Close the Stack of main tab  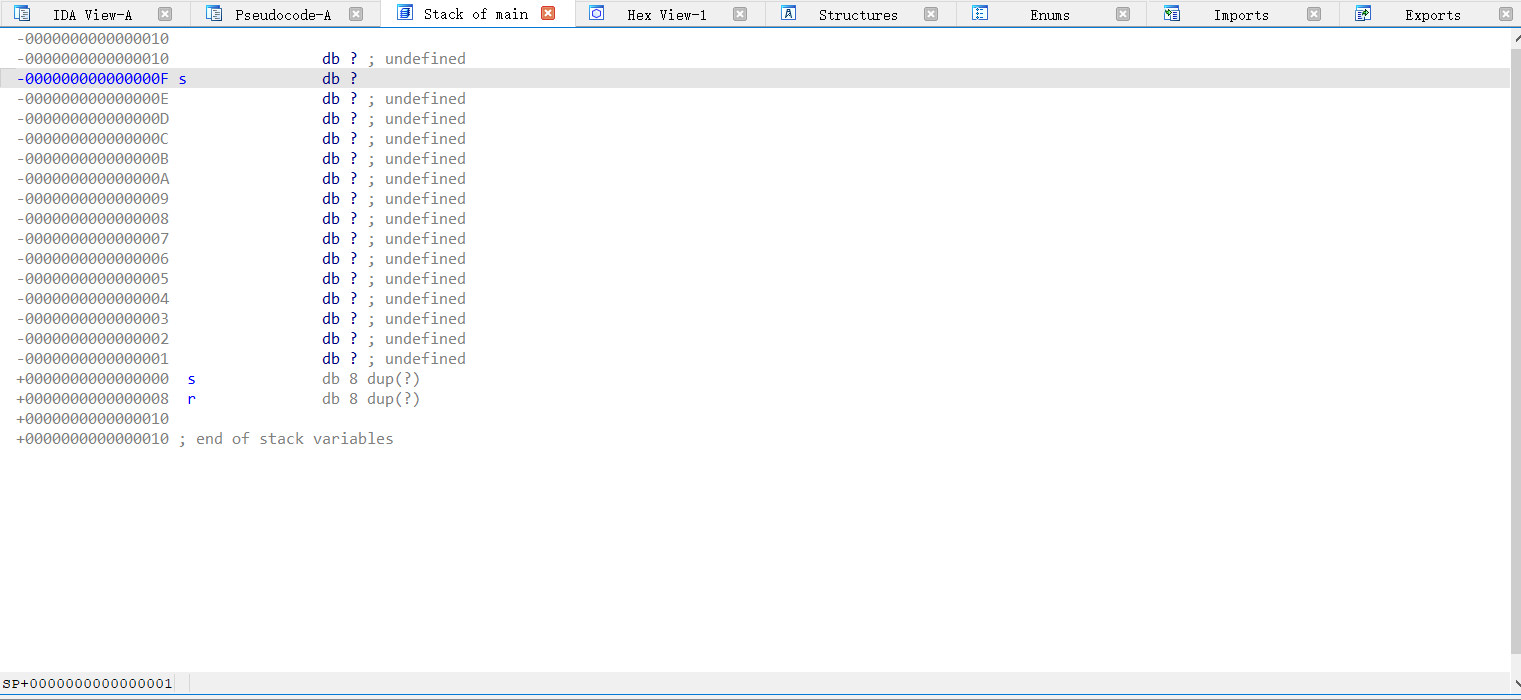click(x=548, y=14)
